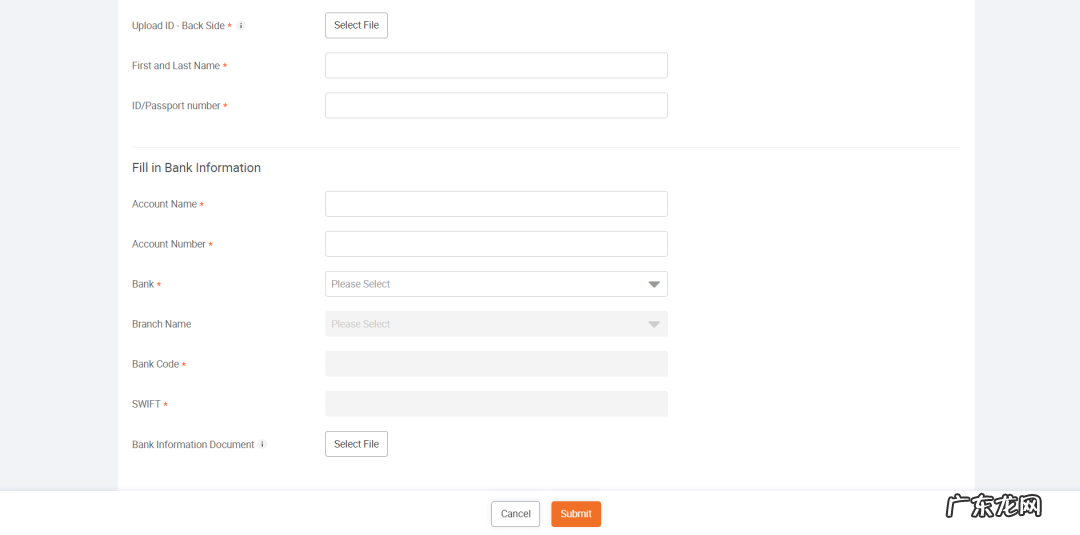Click the 'Upload ID - Back Side' label text
Viewport: 1080px width, 535px height.
(178, 26)
